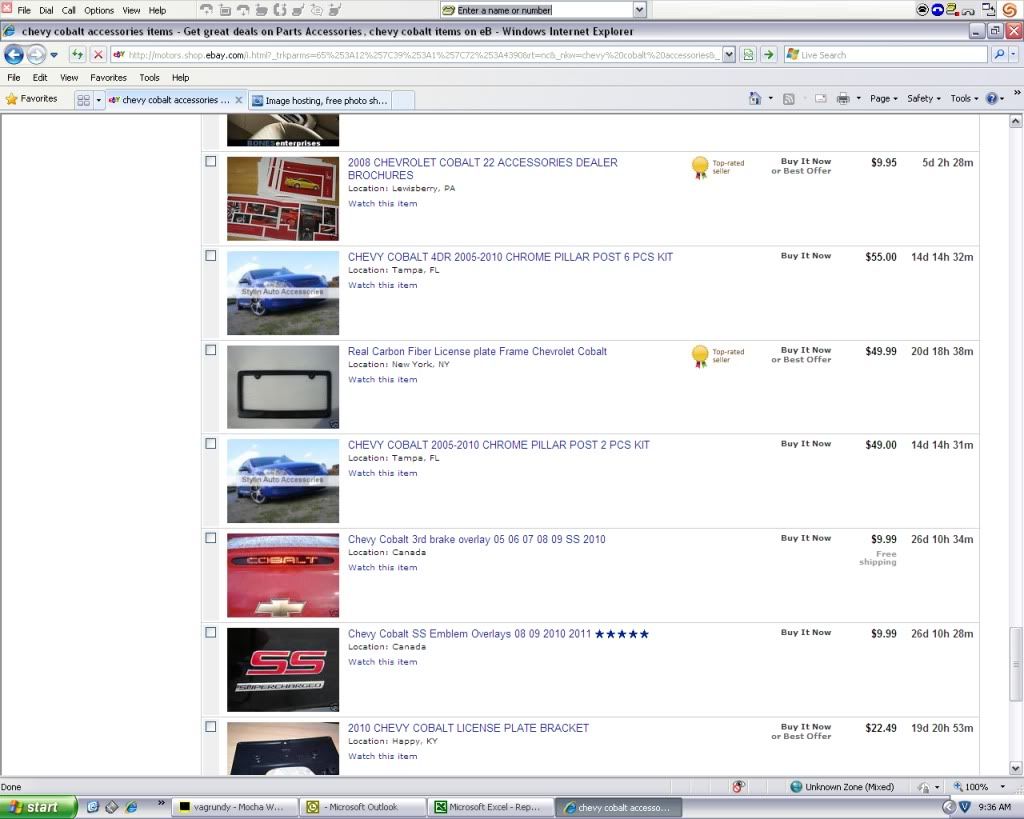Image resolution: width=1024 pixels, height=819 pixels.
Task: Go to the Home page icon
Action: point(755,99)
